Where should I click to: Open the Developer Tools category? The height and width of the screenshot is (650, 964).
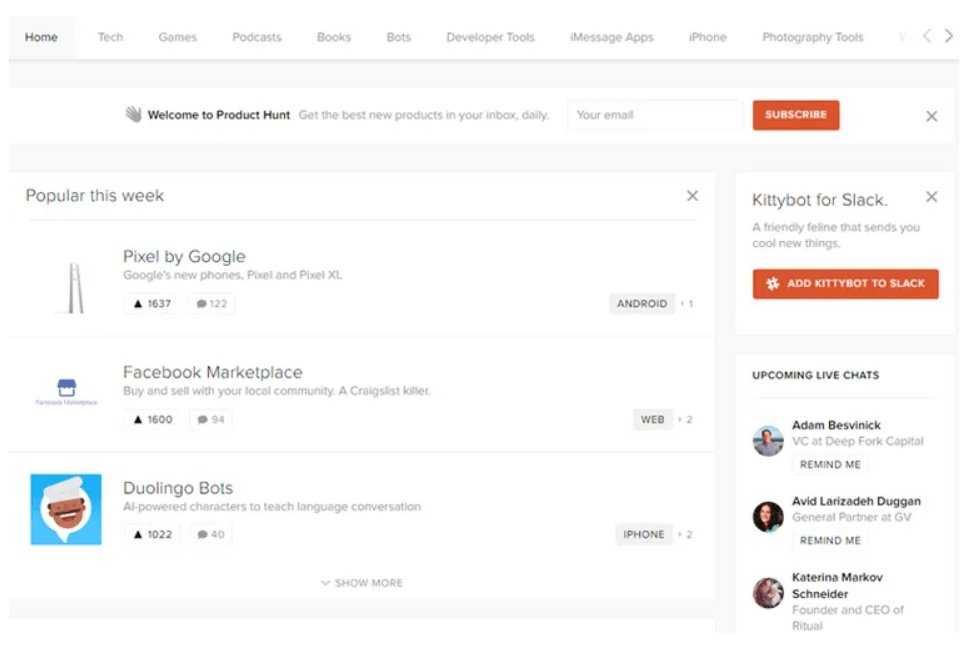(x=489, y=36)
